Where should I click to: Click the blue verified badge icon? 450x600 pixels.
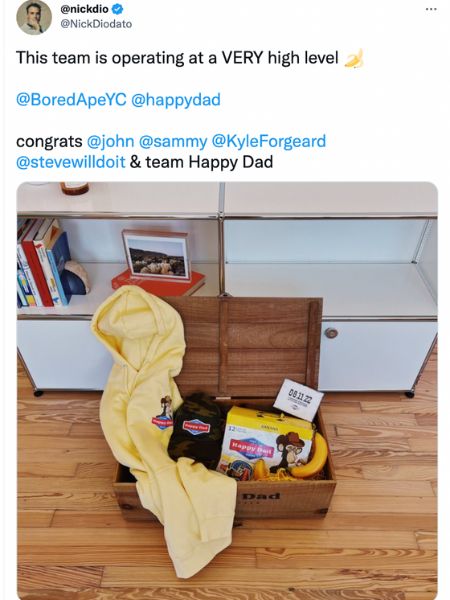tap(117, 8)
